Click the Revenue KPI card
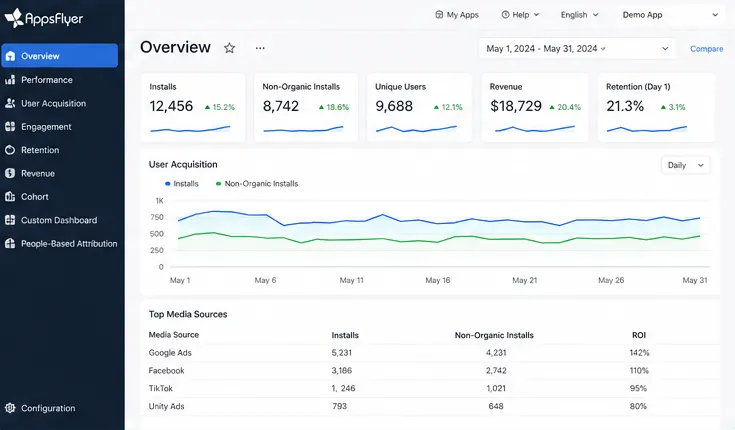Screen dimensions: 735x430 [x=535, y=107]
